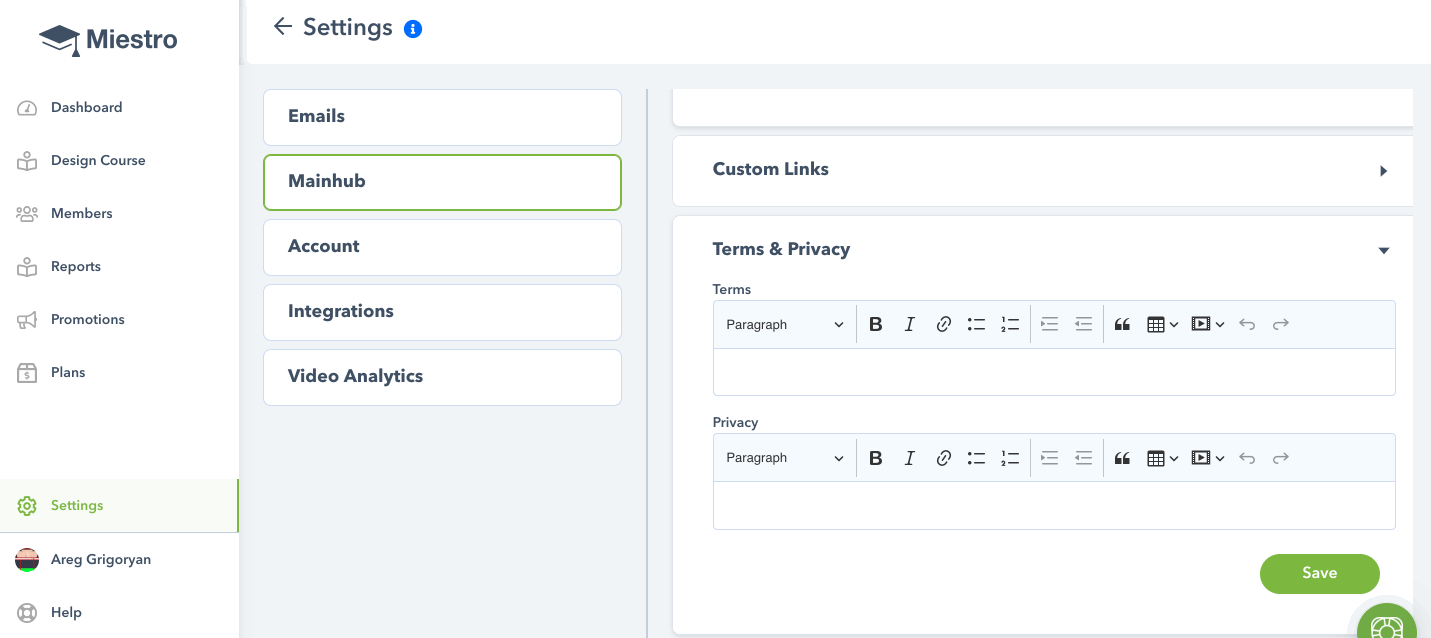Click the Design Course sidebar icon
This screenshot has height=638, width=1431.
click(27, 161)
